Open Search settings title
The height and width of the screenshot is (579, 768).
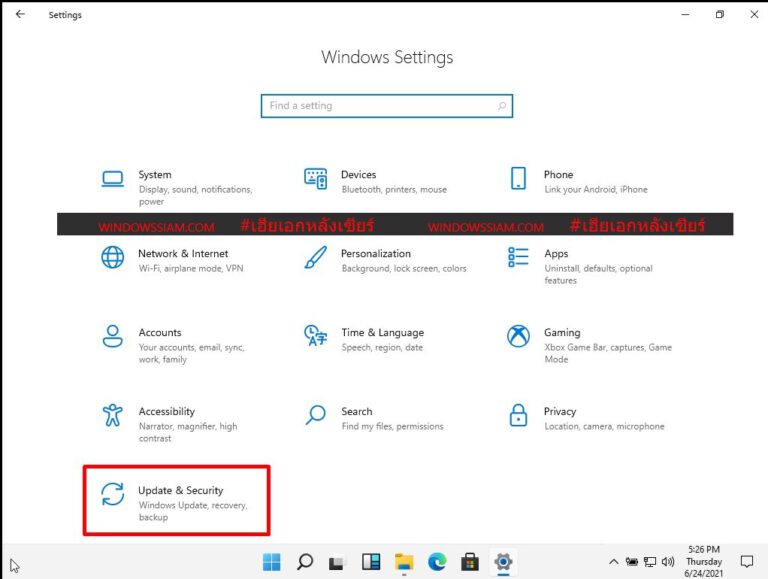357,411
